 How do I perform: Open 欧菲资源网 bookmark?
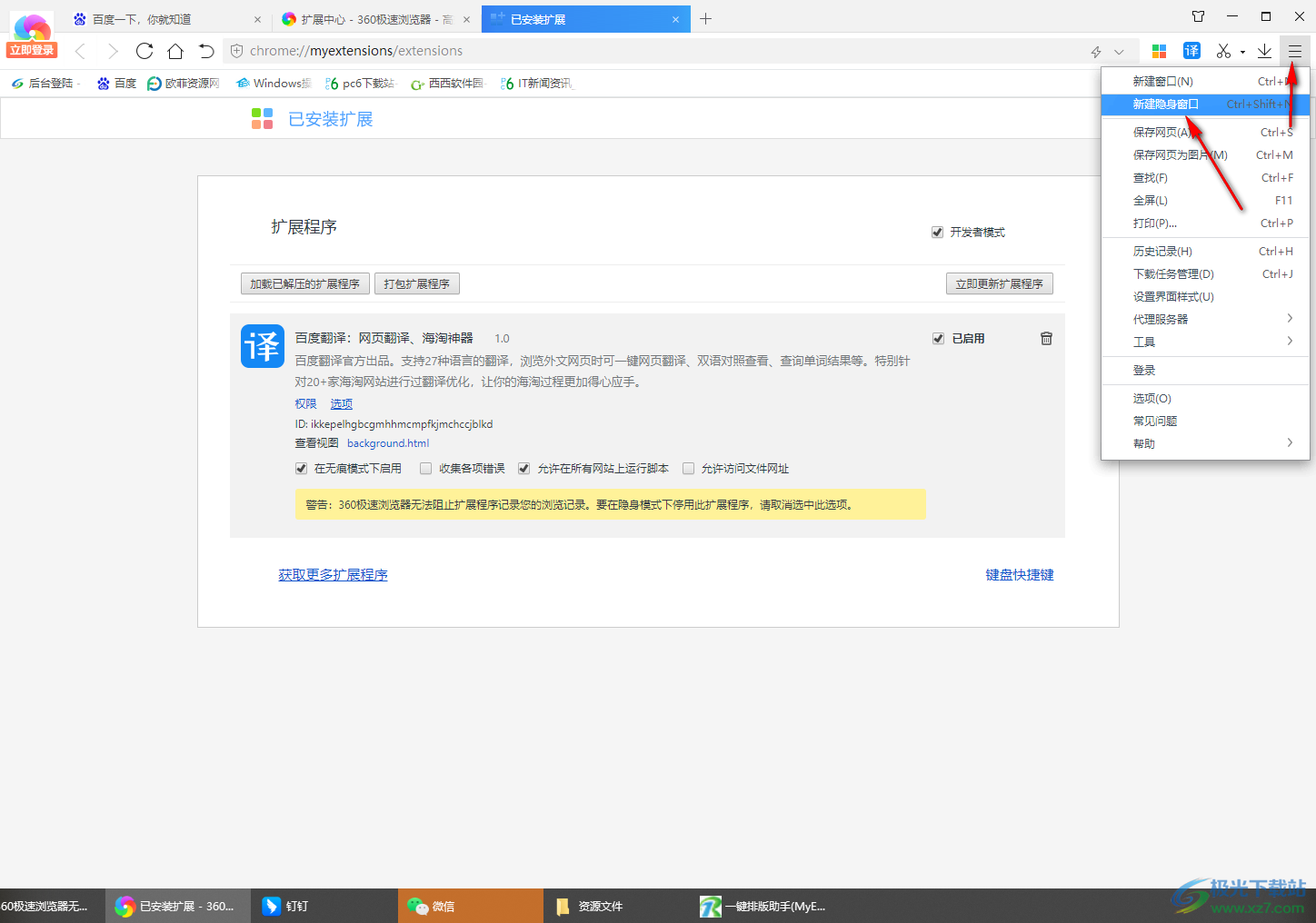pos(184,84)
